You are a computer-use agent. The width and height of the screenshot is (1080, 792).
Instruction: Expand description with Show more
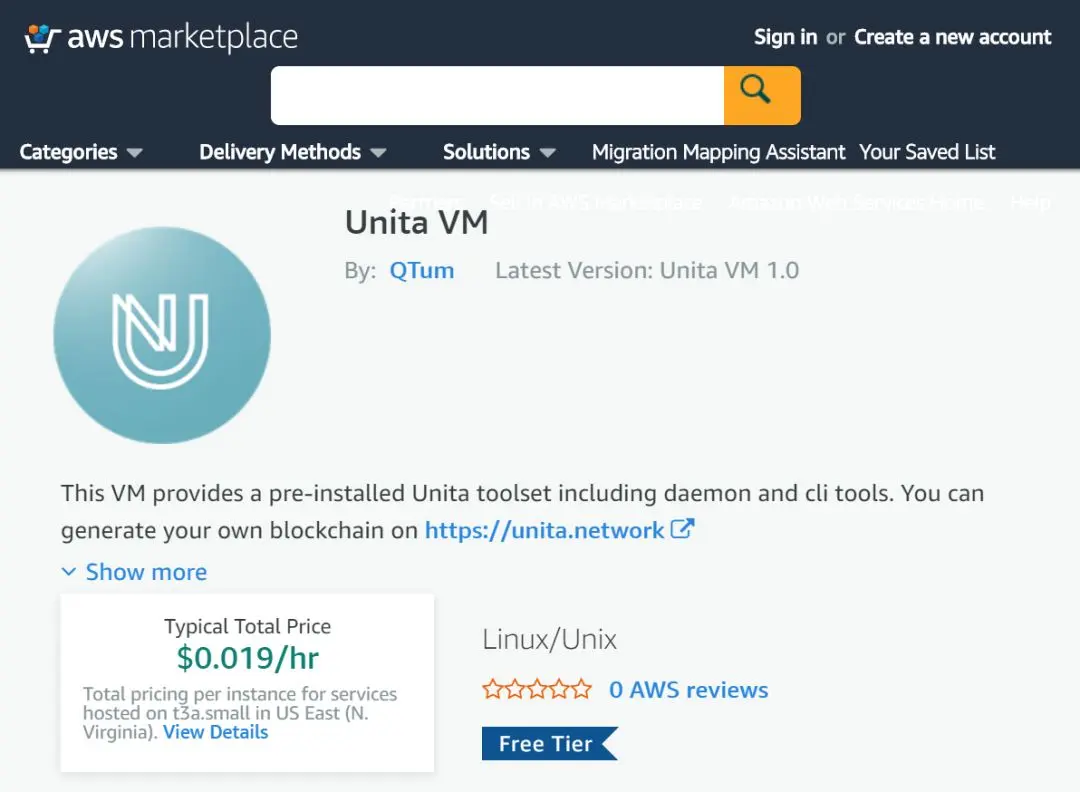[146, 572]
